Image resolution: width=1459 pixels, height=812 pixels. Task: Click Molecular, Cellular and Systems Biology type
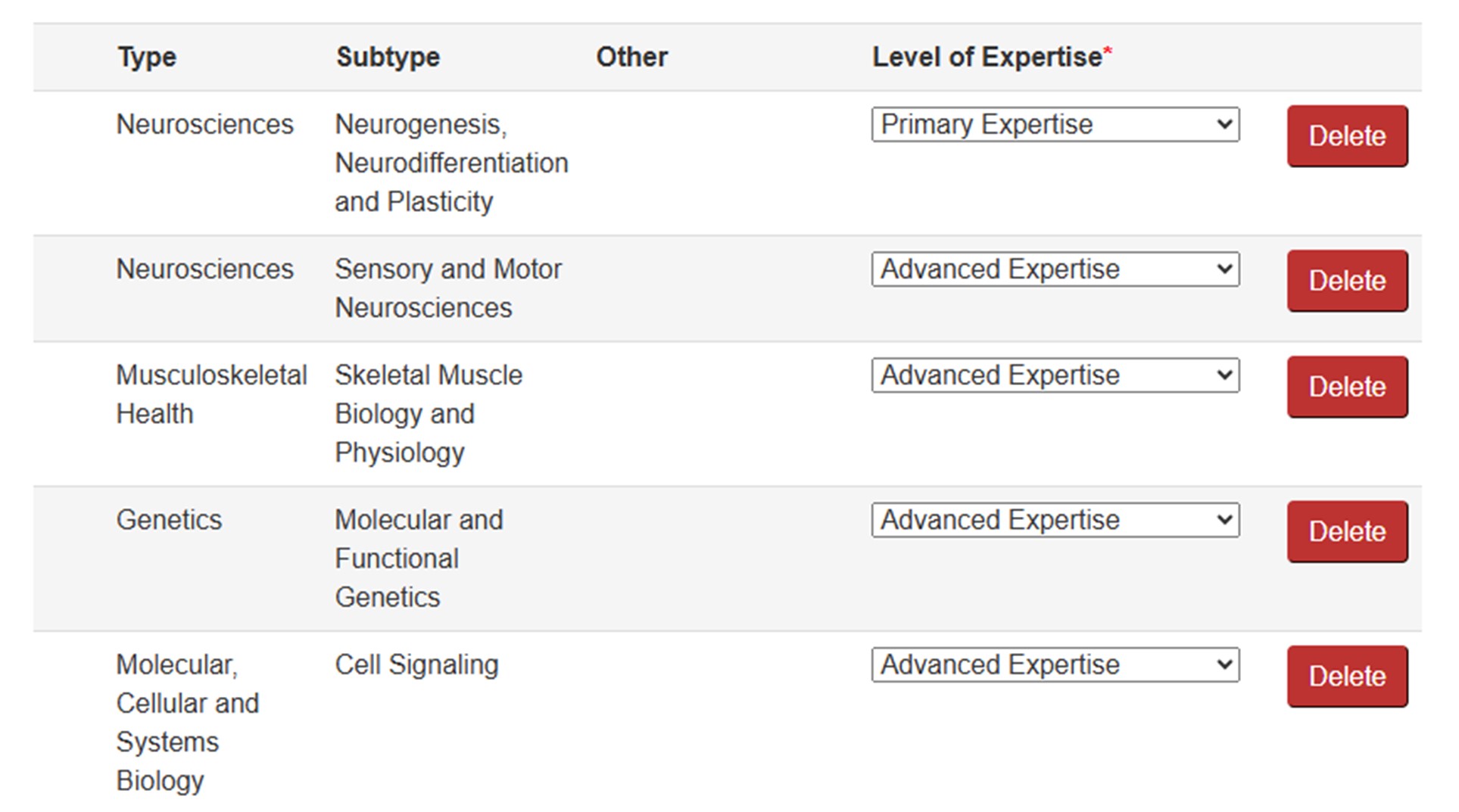coord(187,722)
